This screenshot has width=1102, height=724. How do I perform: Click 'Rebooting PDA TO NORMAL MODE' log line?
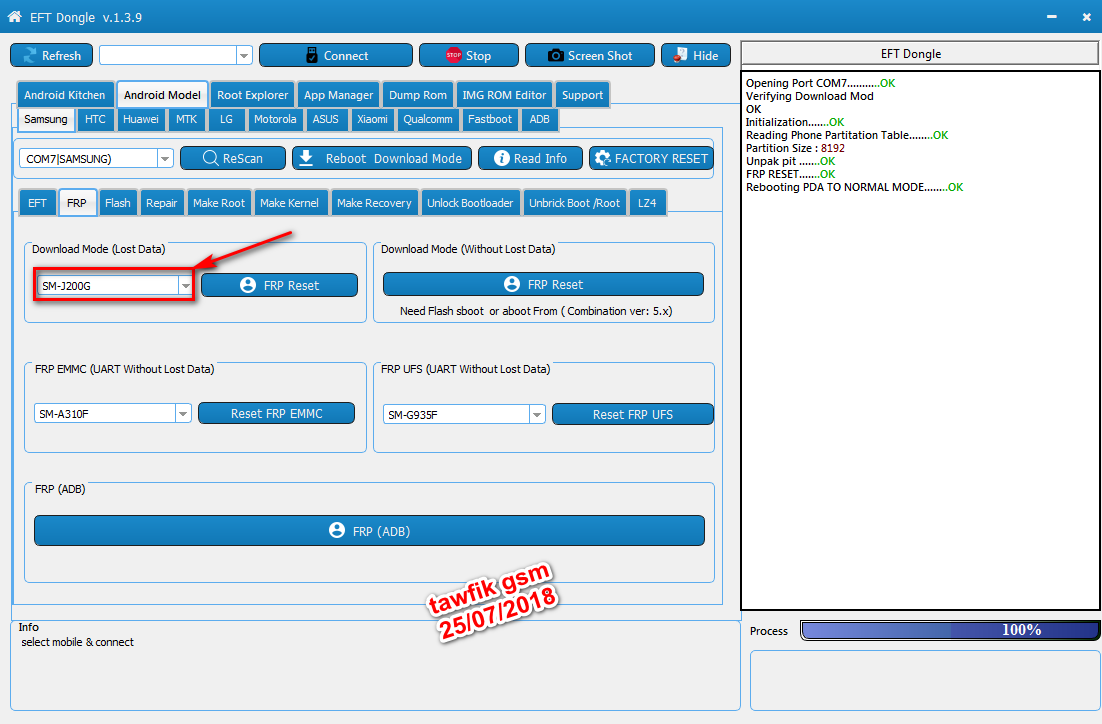point(854,187)
